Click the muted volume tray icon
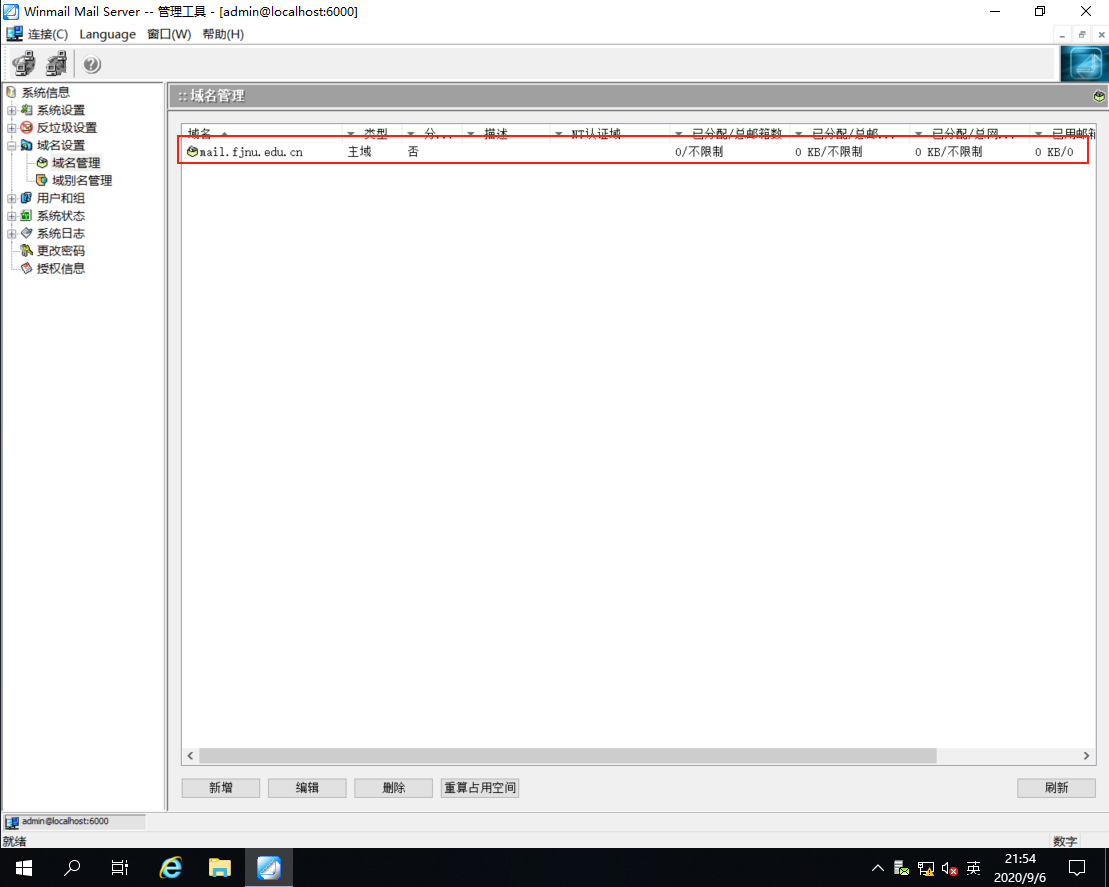Screen dimensions: 1109x887 click(x=949, y=868)
